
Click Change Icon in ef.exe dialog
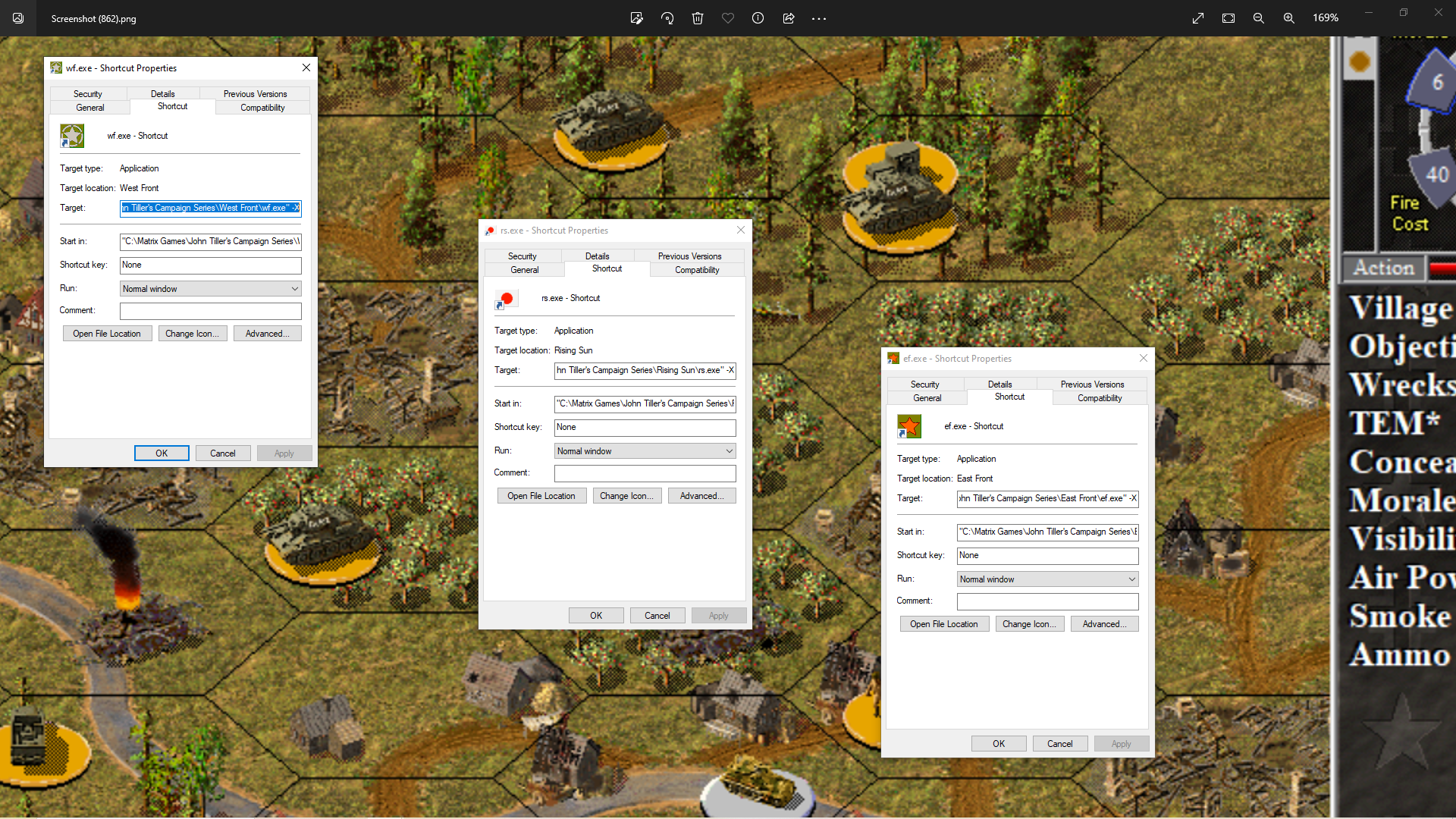pyautogui.click(x=1029, y=624)
